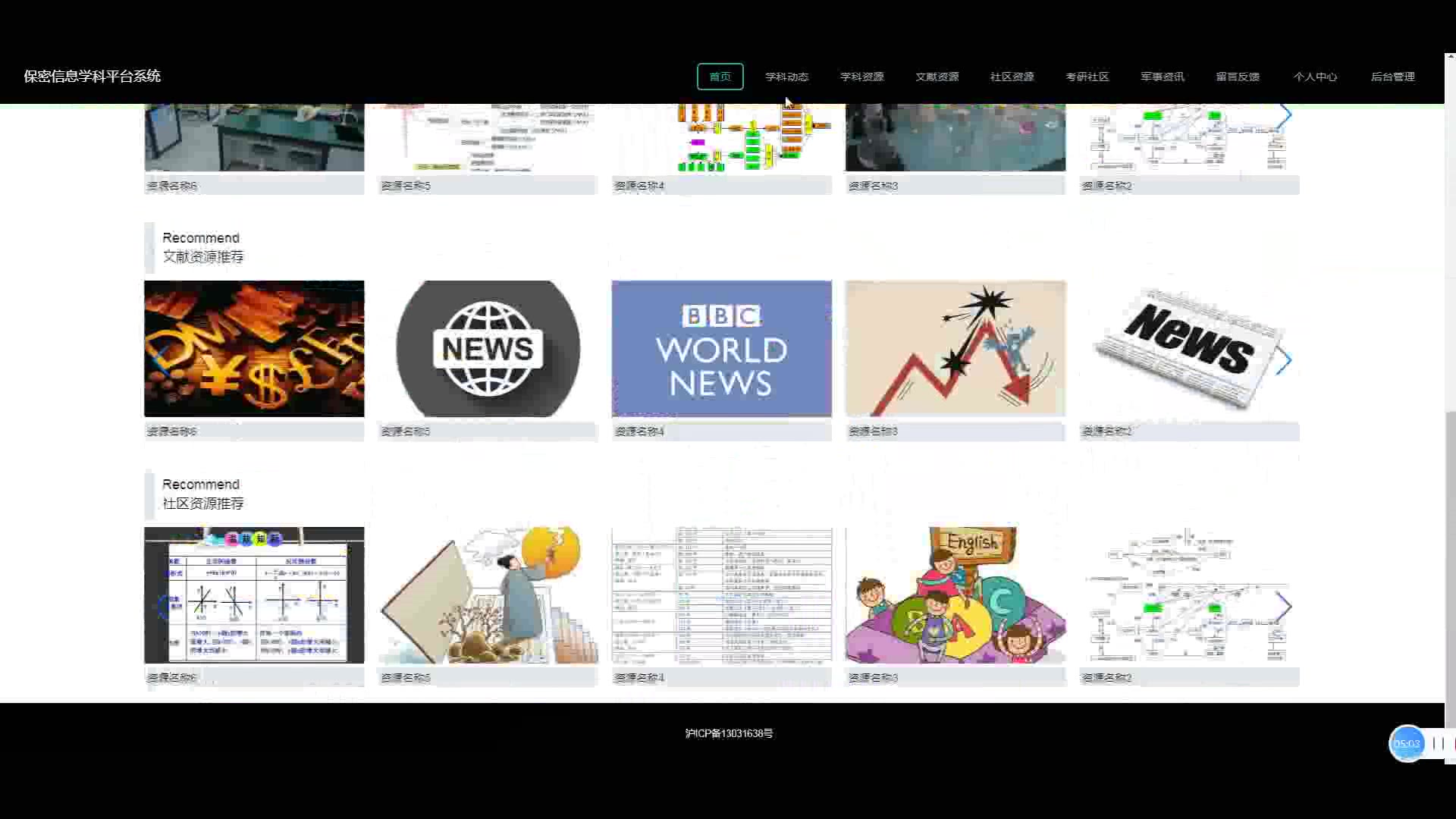Open 留言反馈 page

pos(1237,77)
